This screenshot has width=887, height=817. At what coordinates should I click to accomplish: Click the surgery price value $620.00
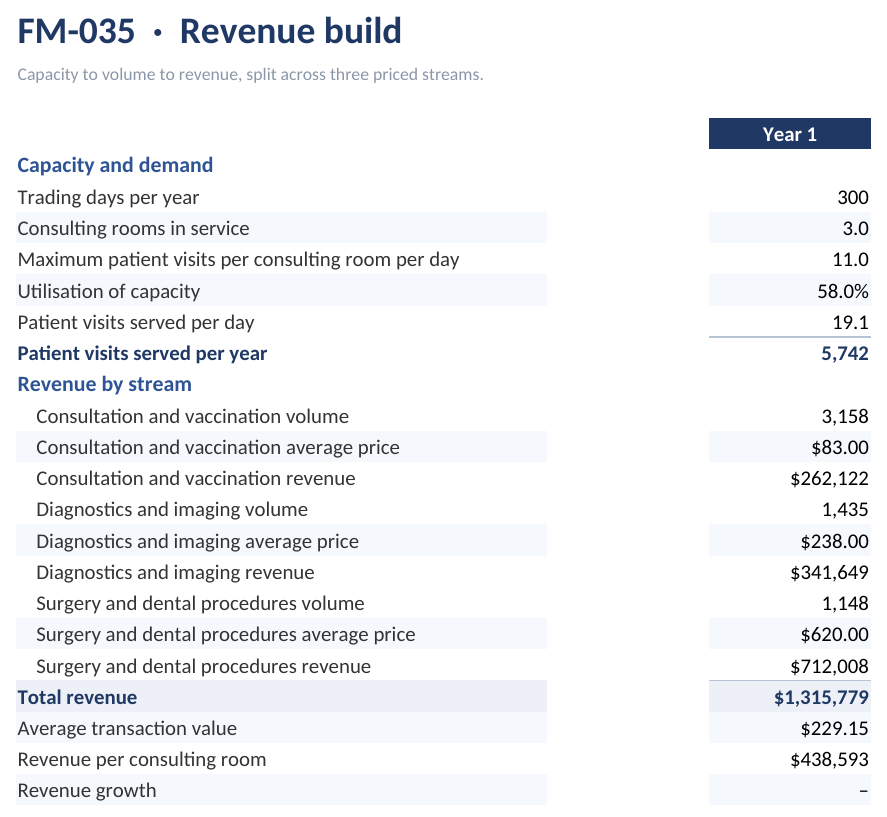point(834,635)
